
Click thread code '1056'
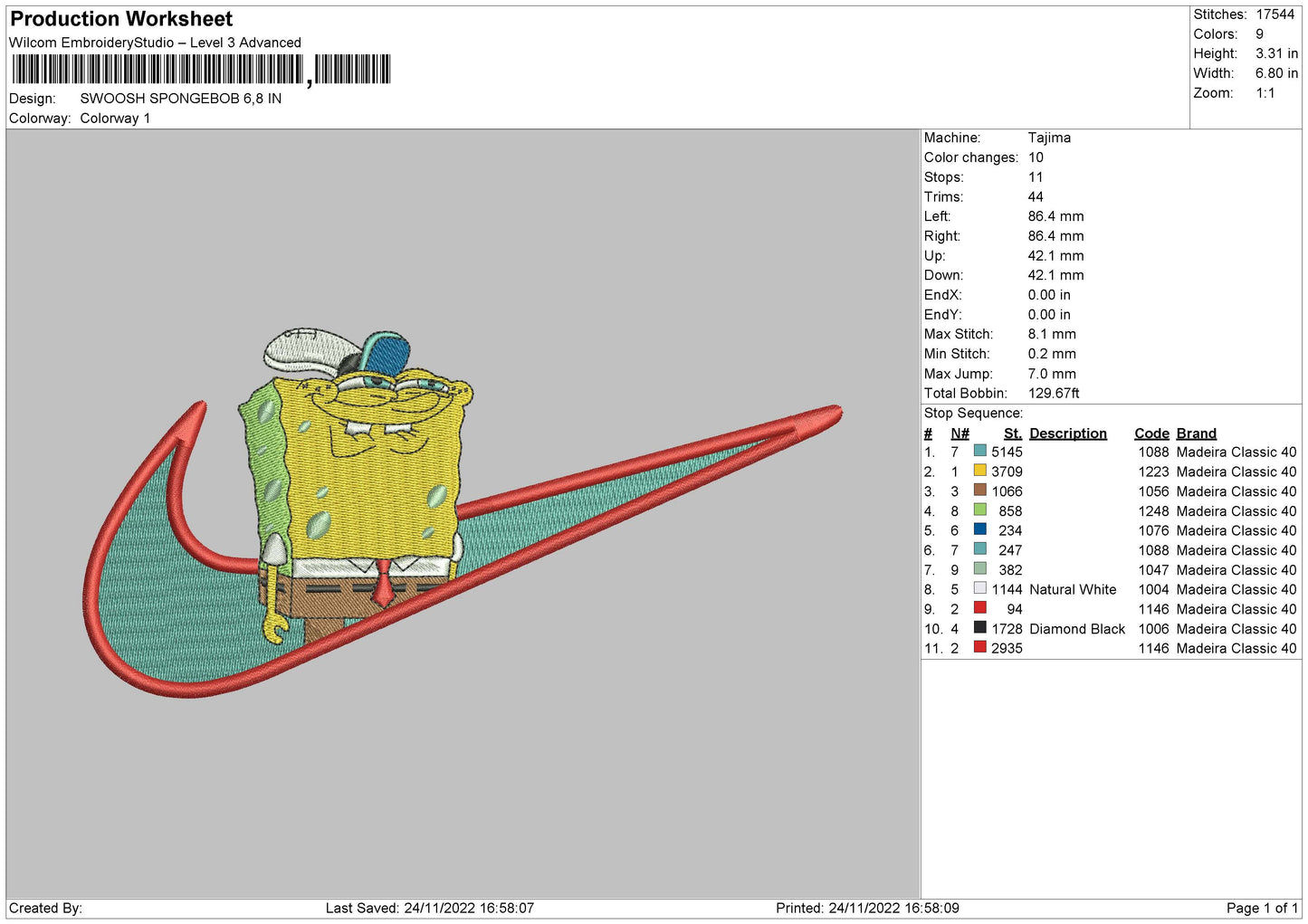click(1153, 491)
